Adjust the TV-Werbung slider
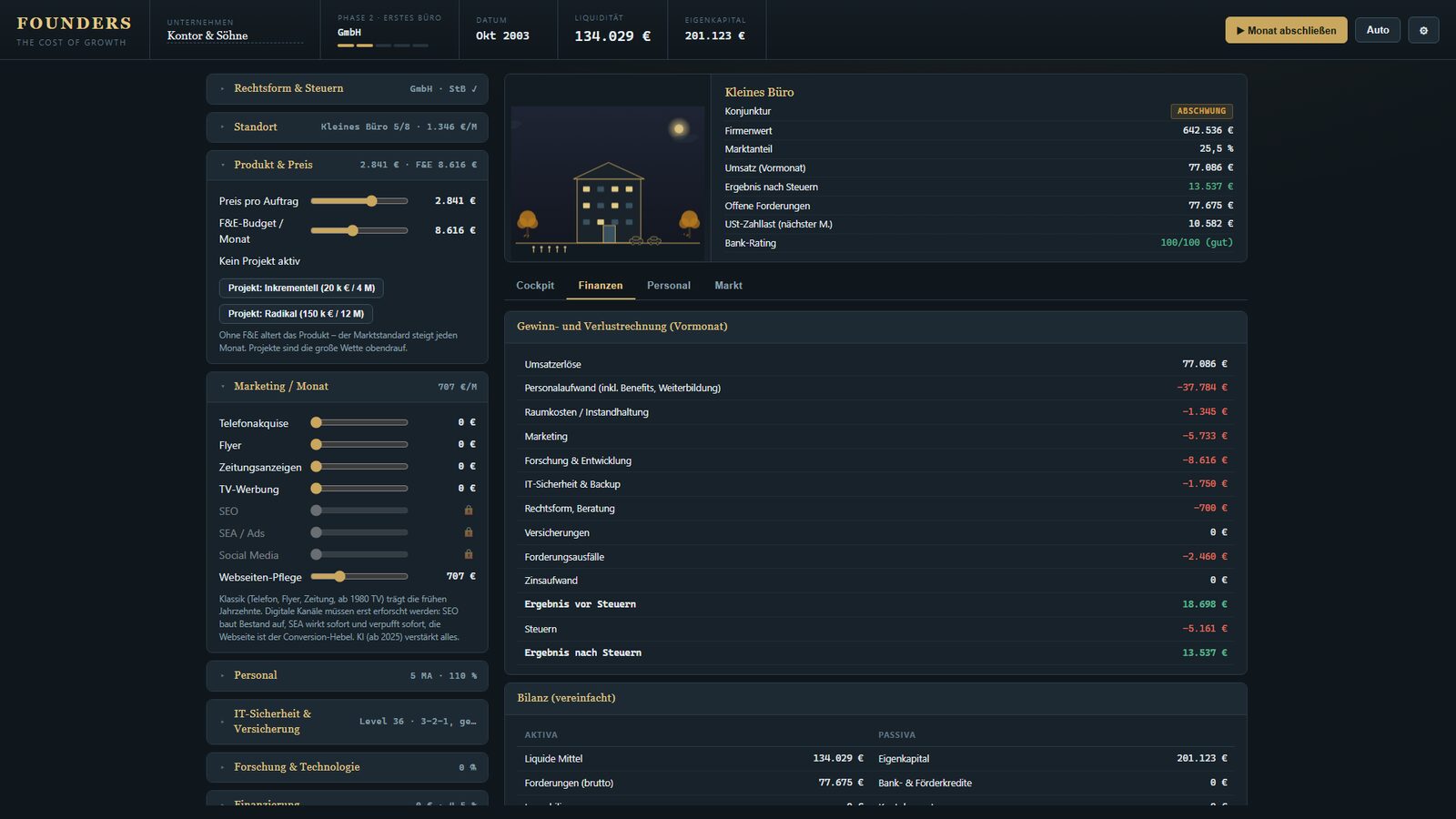 [359, 489]
